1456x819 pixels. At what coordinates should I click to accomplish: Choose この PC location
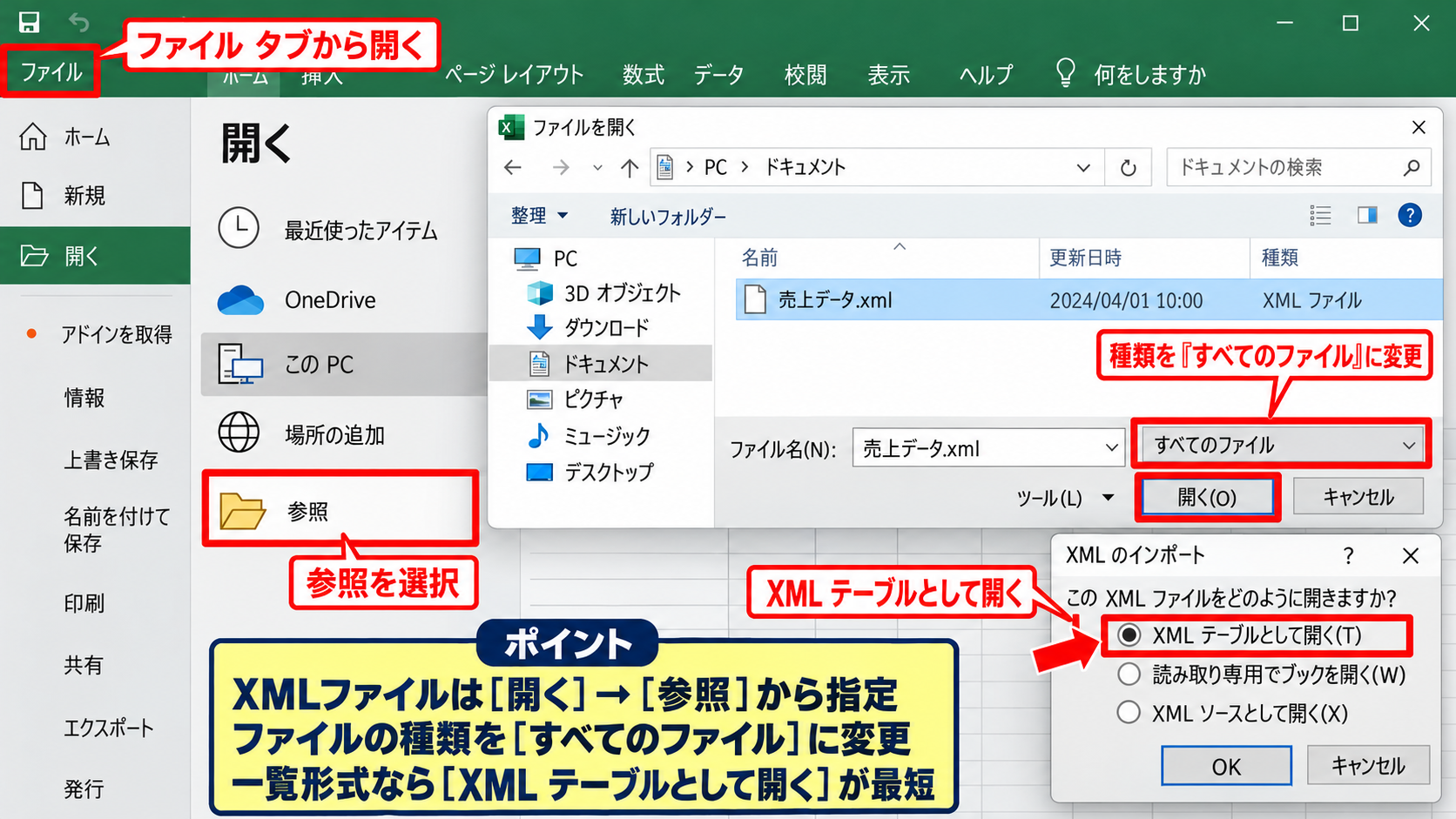(344, 364)
